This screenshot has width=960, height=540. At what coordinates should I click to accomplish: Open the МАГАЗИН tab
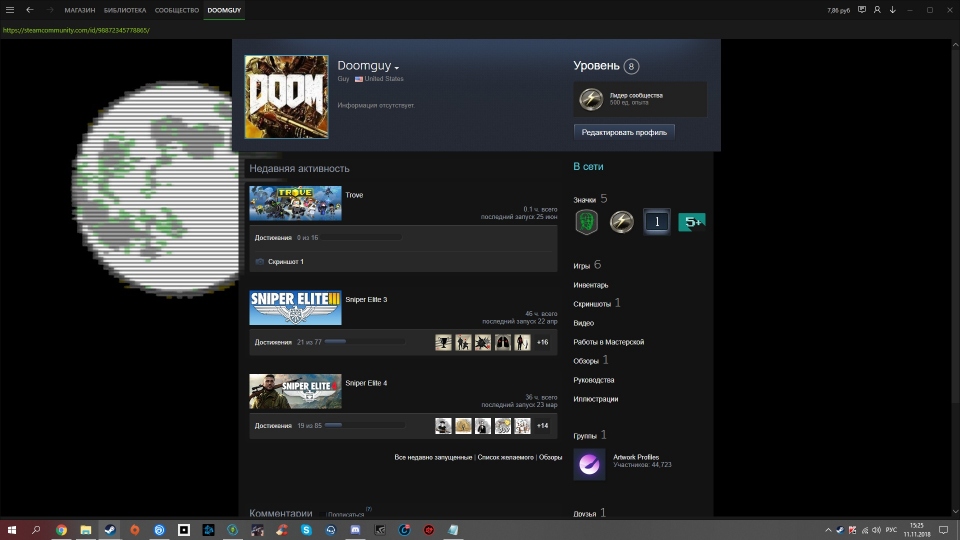pos(80,10)
